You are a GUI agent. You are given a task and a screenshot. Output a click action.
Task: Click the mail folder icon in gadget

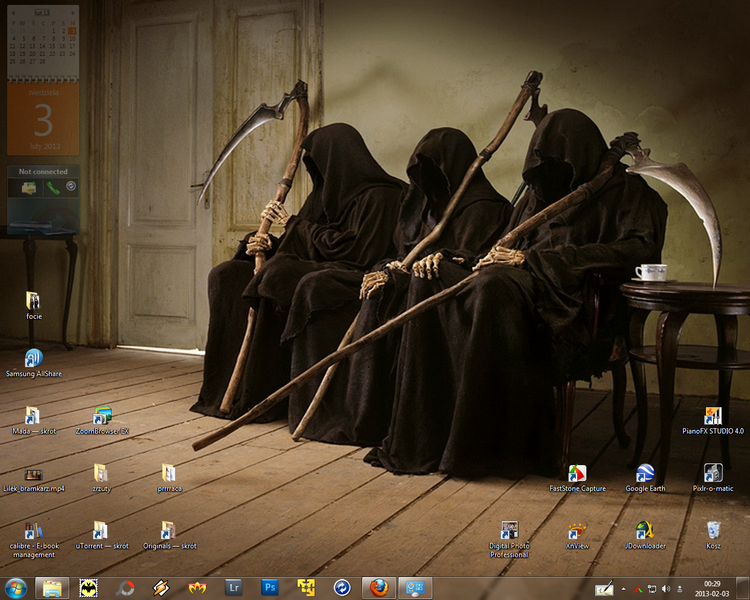click(29, 188)
